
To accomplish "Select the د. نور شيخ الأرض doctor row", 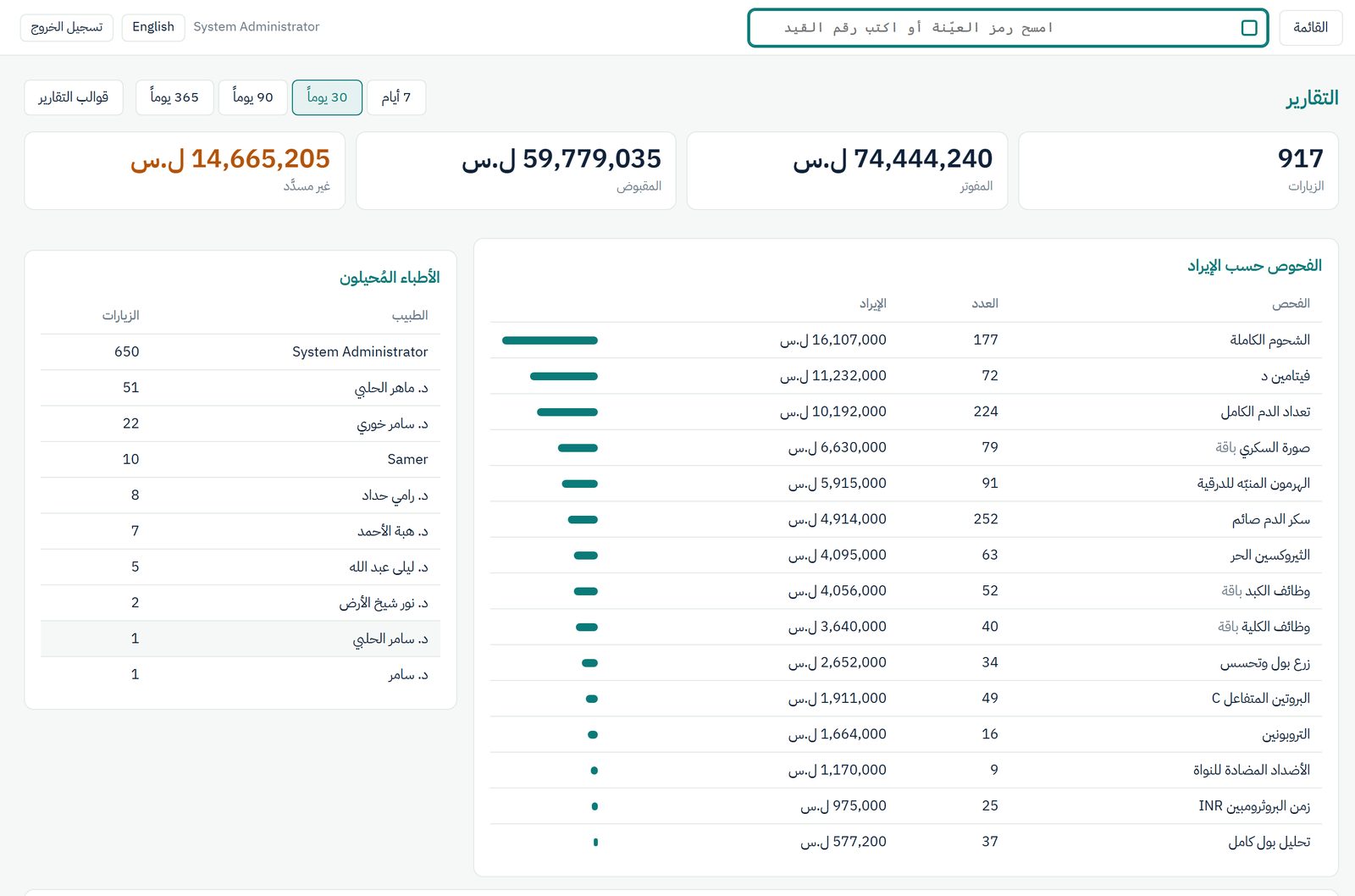I will [241, 603].
